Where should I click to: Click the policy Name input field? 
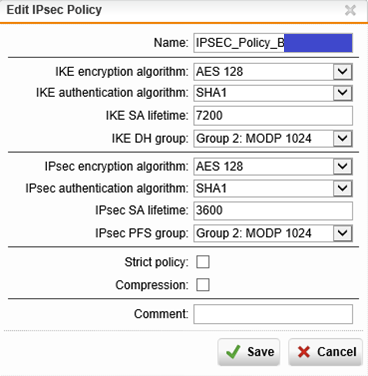(273, 43)
